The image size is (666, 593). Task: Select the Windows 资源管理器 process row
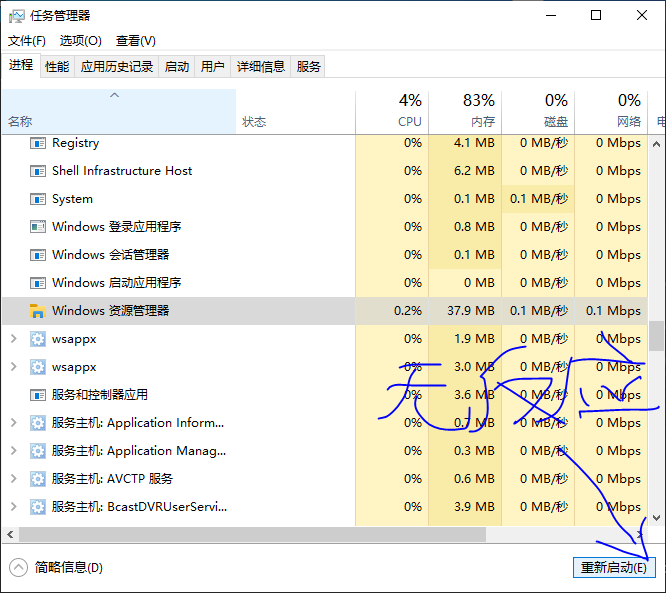point(325,311)
